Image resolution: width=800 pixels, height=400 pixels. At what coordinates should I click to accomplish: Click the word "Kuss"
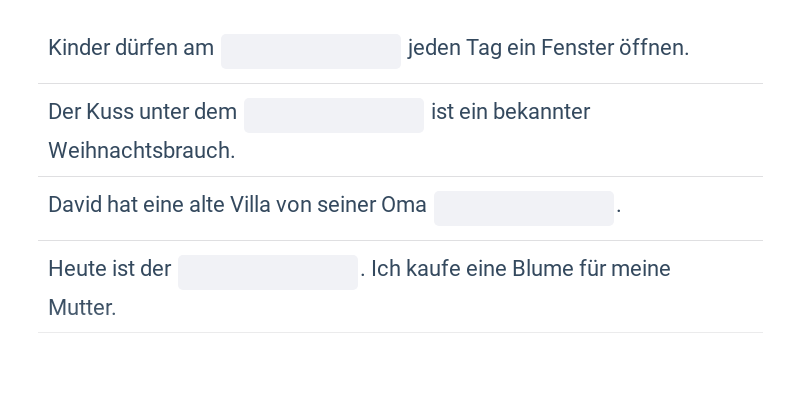108,112
